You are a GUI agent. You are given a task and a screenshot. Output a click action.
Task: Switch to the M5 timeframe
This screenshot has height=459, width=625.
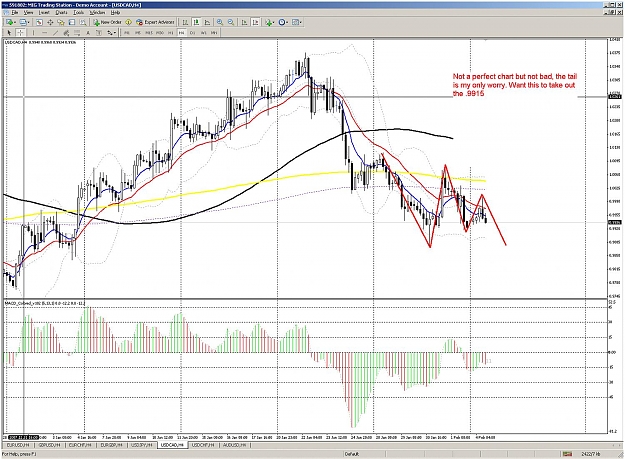point(138,33)
